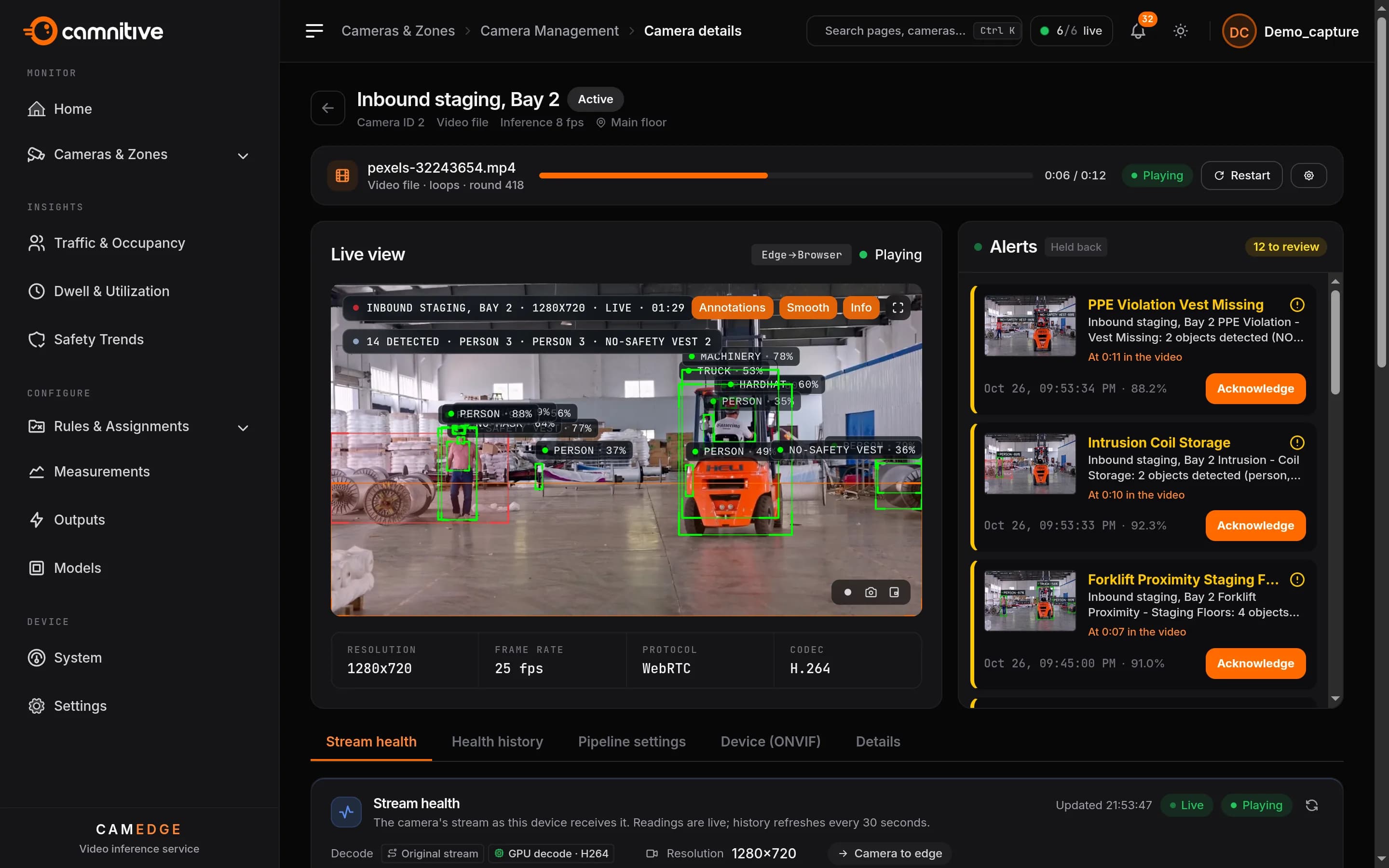Open video source settings gear
The height and width of the screenshot is (868, 1389).
pyautogui.click(x=1308, y=176)
